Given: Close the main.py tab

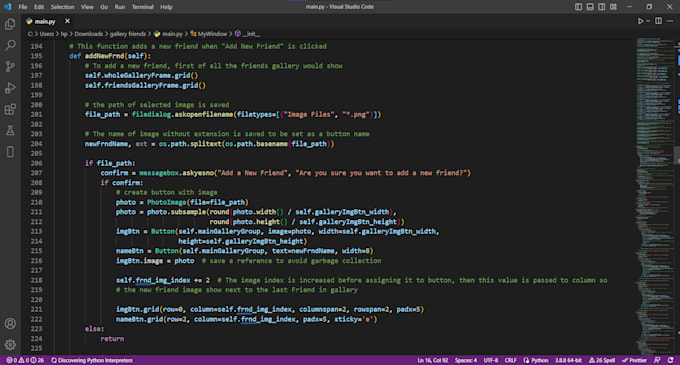Looking at the screenshot, I should tap(67, 21).
